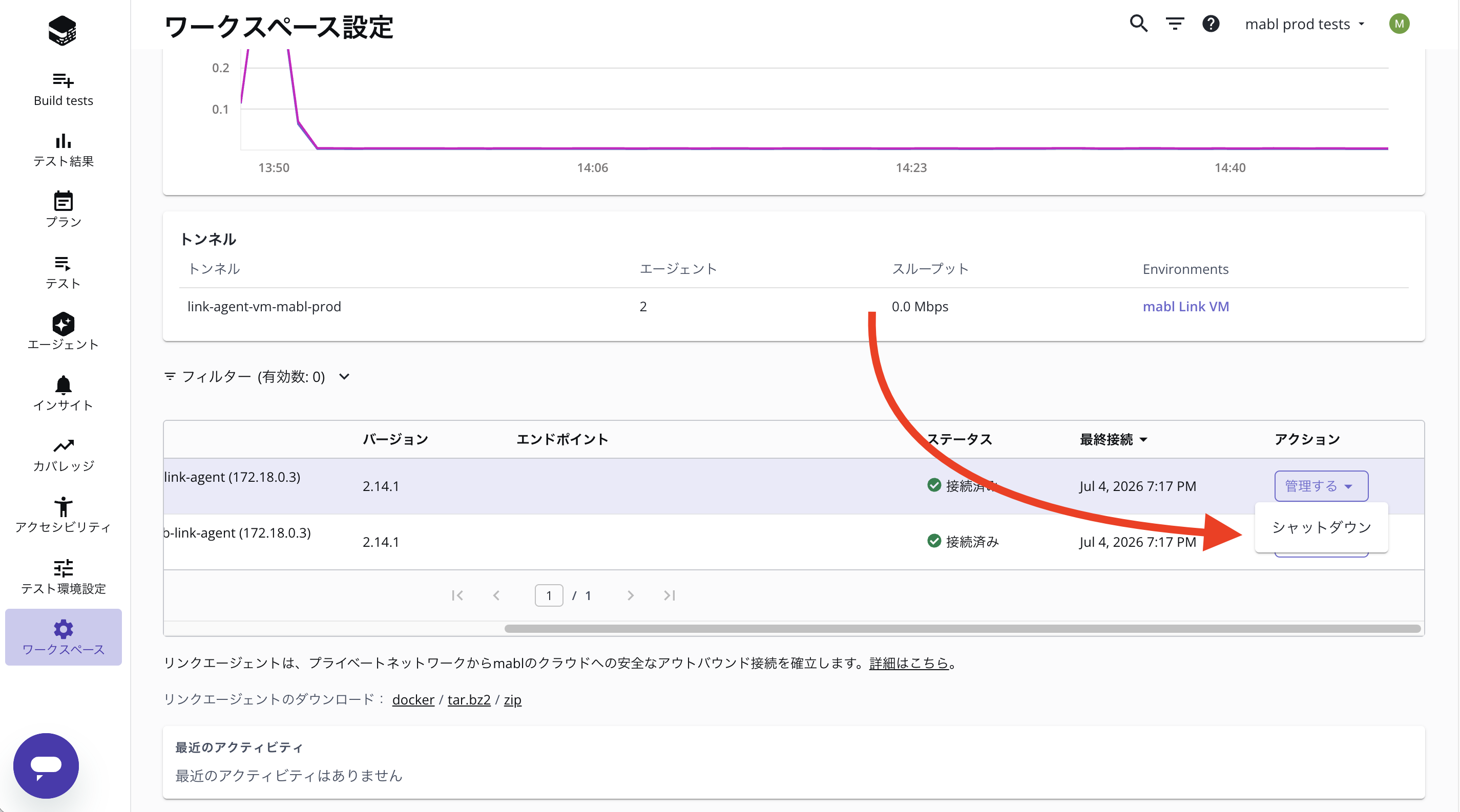
Task: Go to next table page
Action: click(630, 596)
